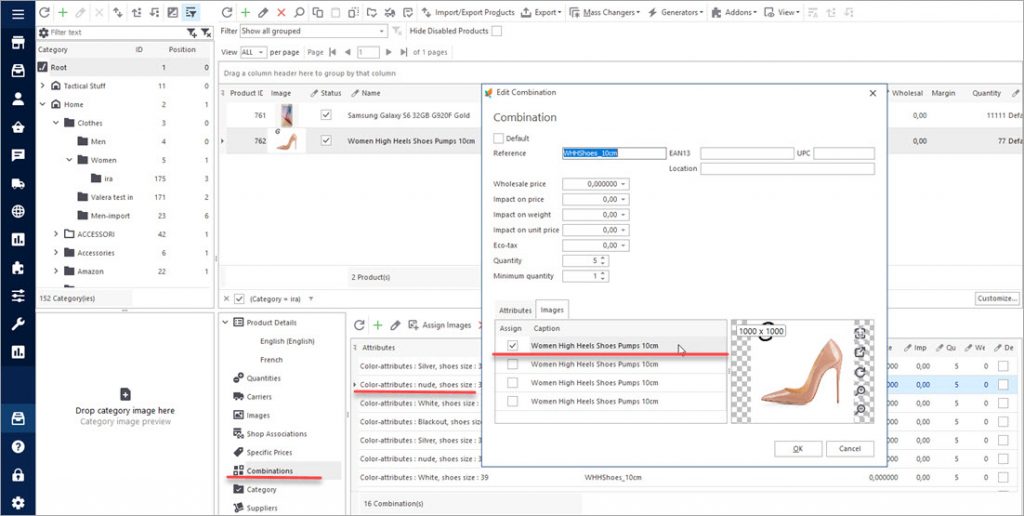
Task: Click the red delete product X icon
Action: (x=281, y=12)
